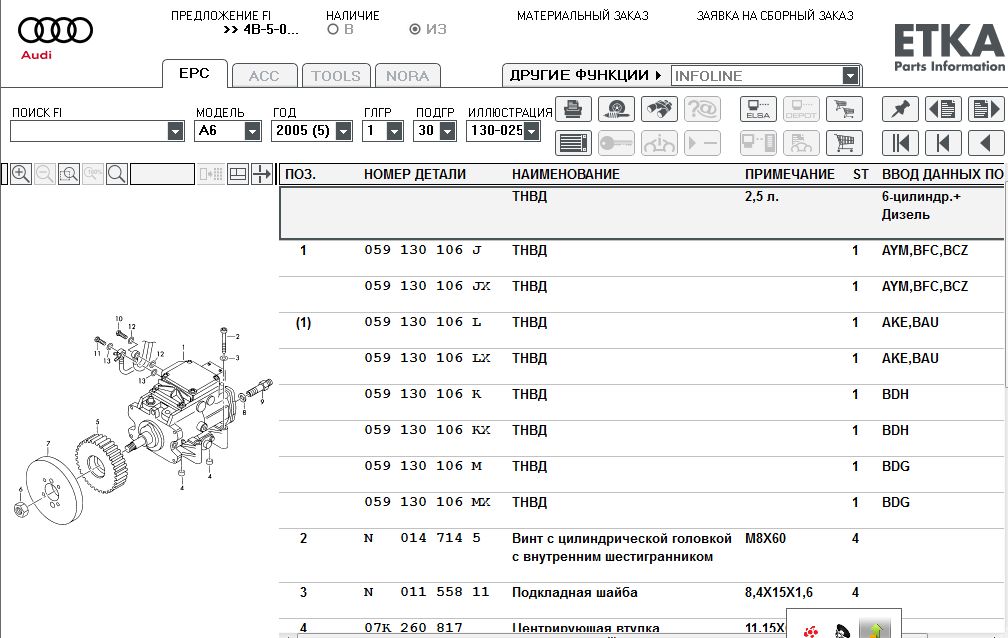Click the plain left arrow button
This screenshot has width=1008, height=638.
point(986,143)
